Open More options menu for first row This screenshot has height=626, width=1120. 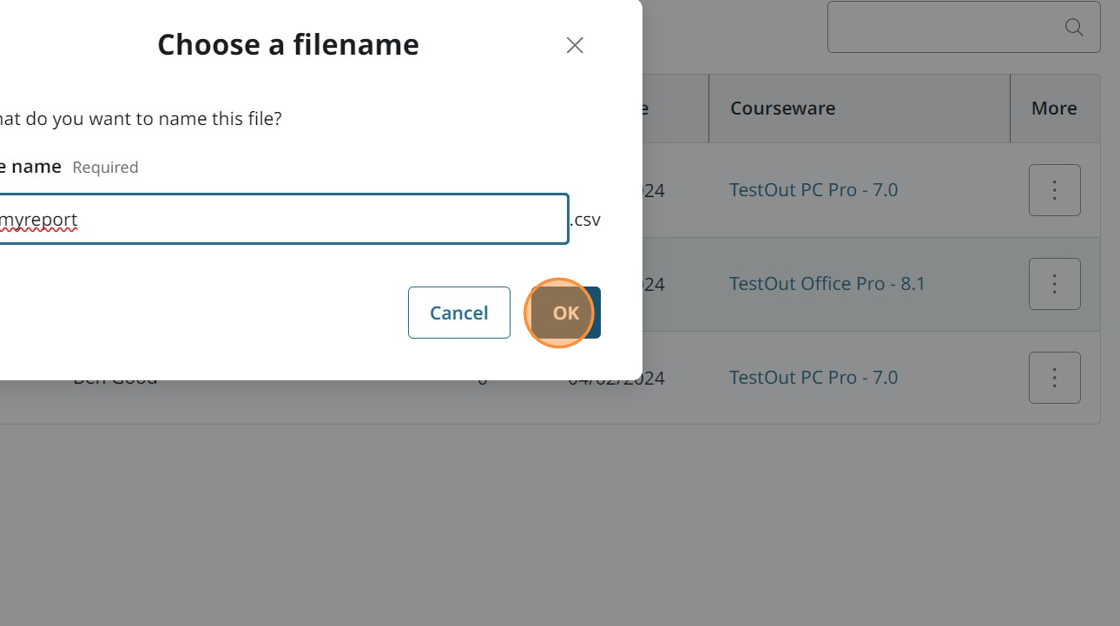pyautogui.click(x=1054, y=190)
